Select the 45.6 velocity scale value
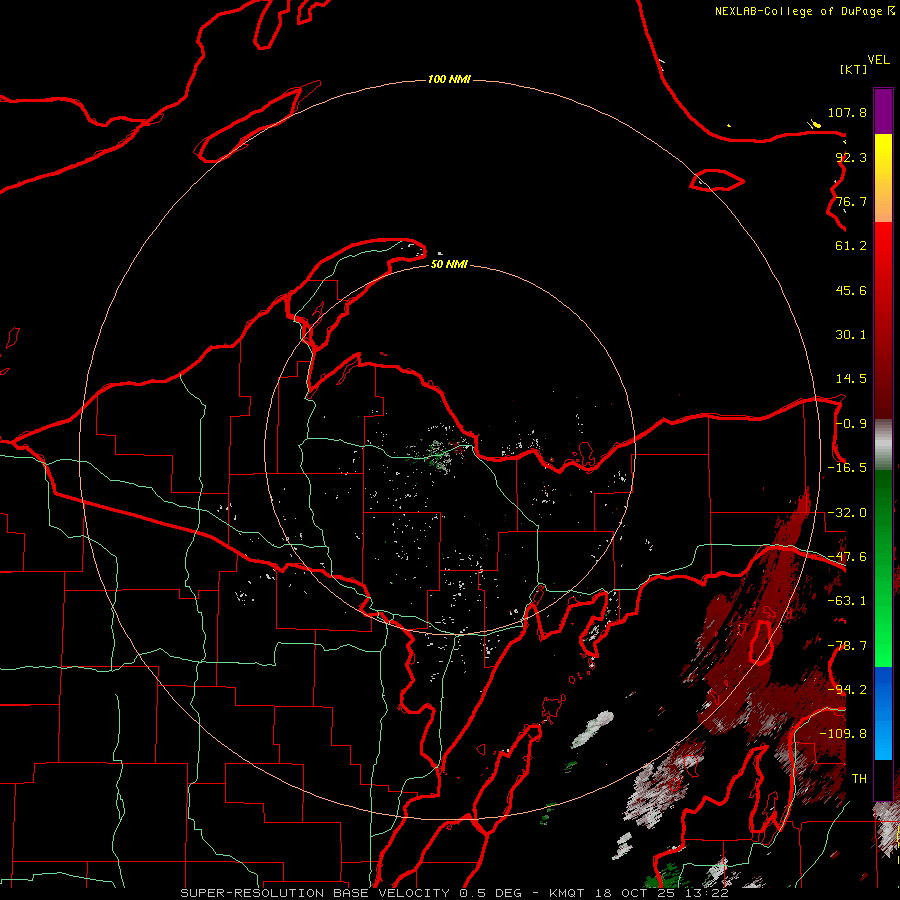This screenshot has height=900, width=900. tap(851, 290)
